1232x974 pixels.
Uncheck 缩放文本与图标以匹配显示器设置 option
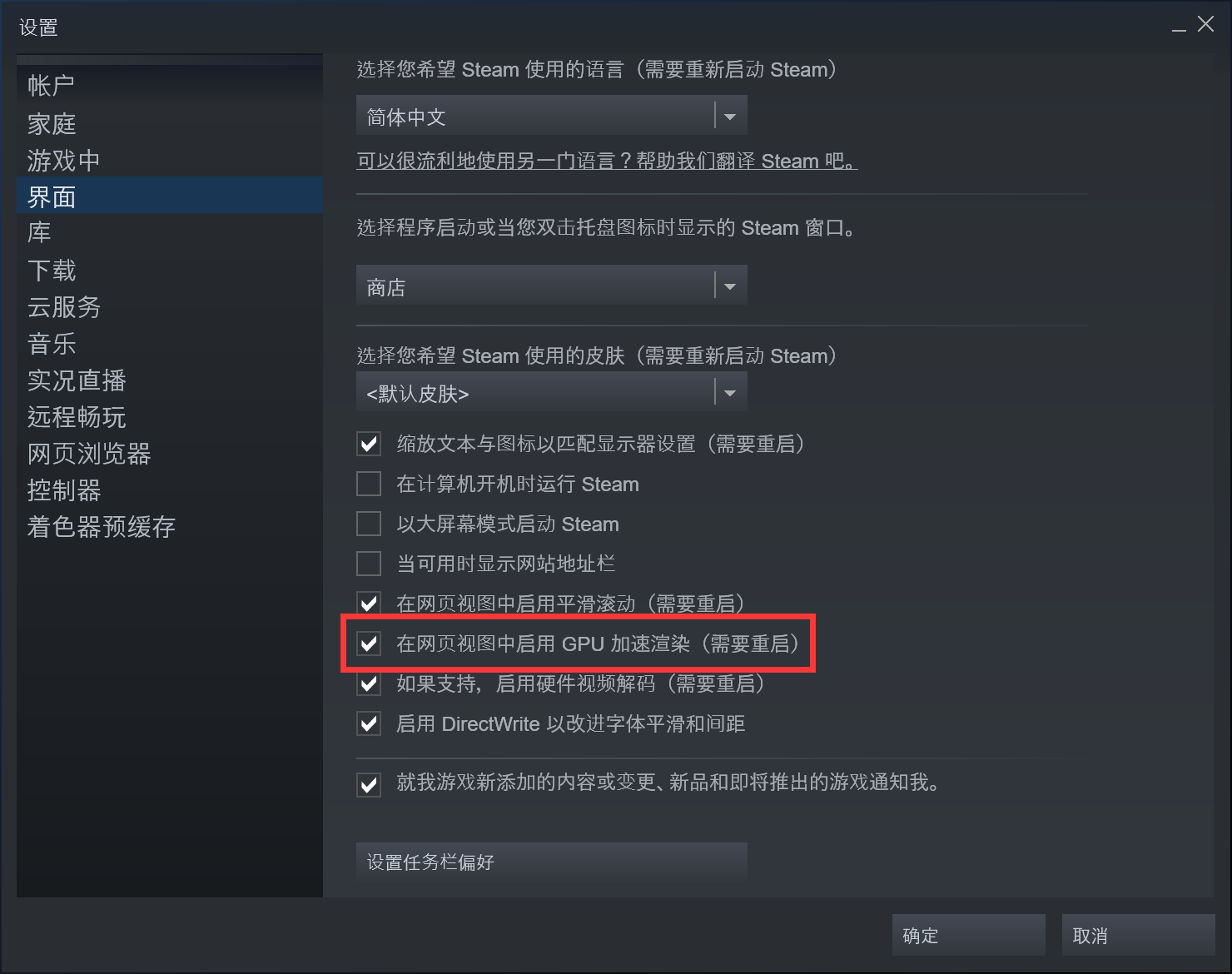point(369,444)
